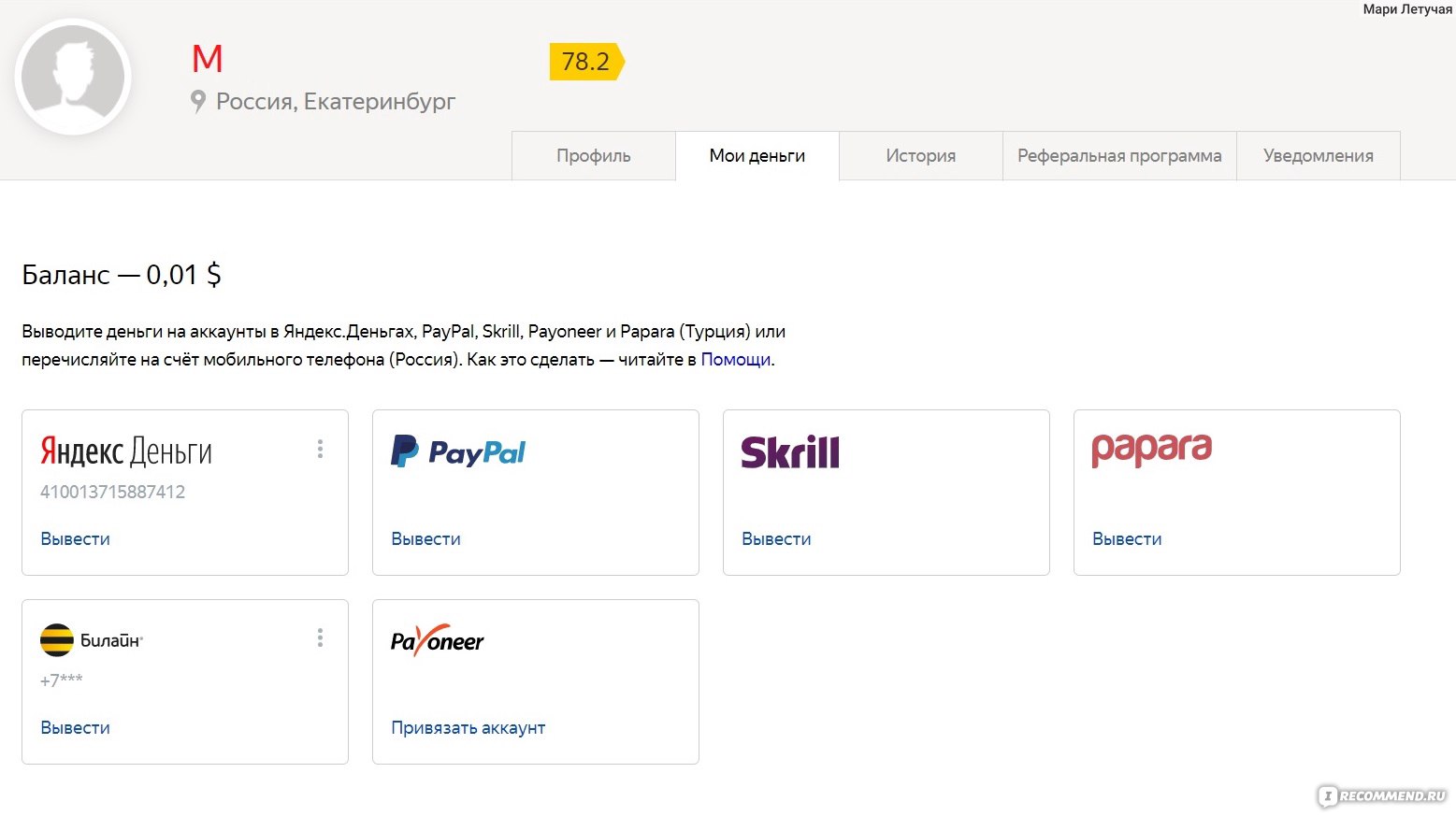Image resolution: width=1456 pixels, height=816 pixels.
Task: Click Привязать аккаунт for Payoneer
Action: coord(469,728)
